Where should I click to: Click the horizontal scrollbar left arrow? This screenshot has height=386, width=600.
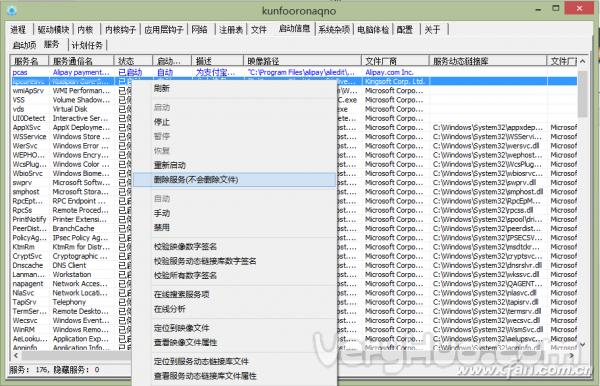pos(16,355)
